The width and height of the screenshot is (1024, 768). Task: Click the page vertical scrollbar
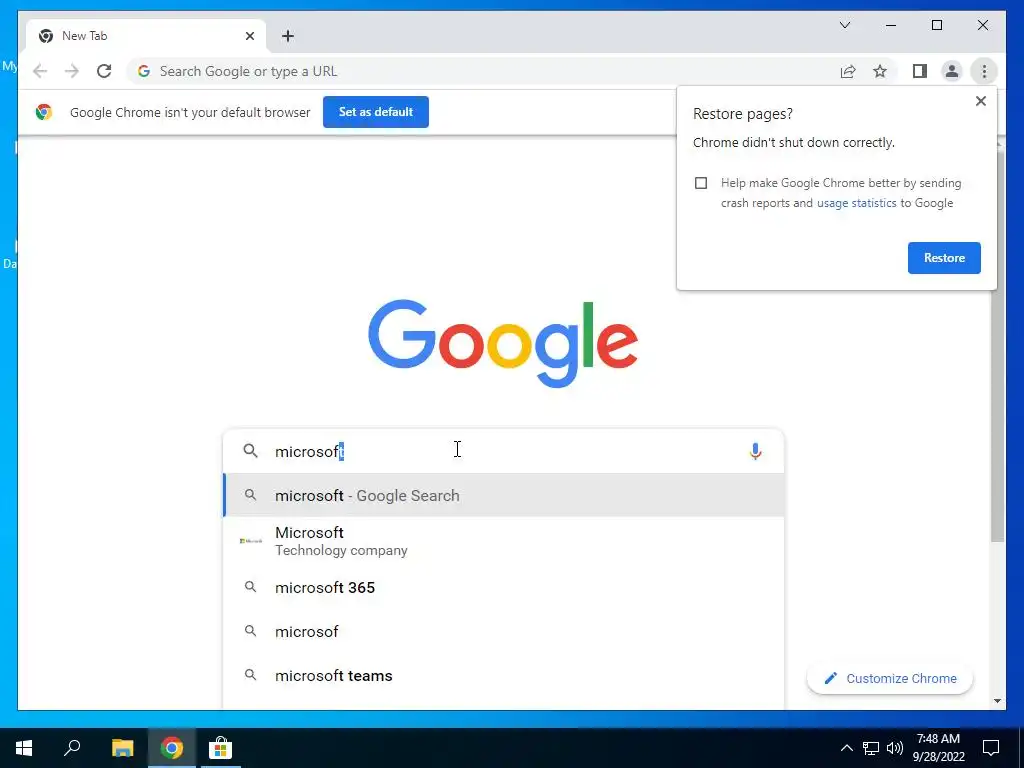click(x=997, y=346)
